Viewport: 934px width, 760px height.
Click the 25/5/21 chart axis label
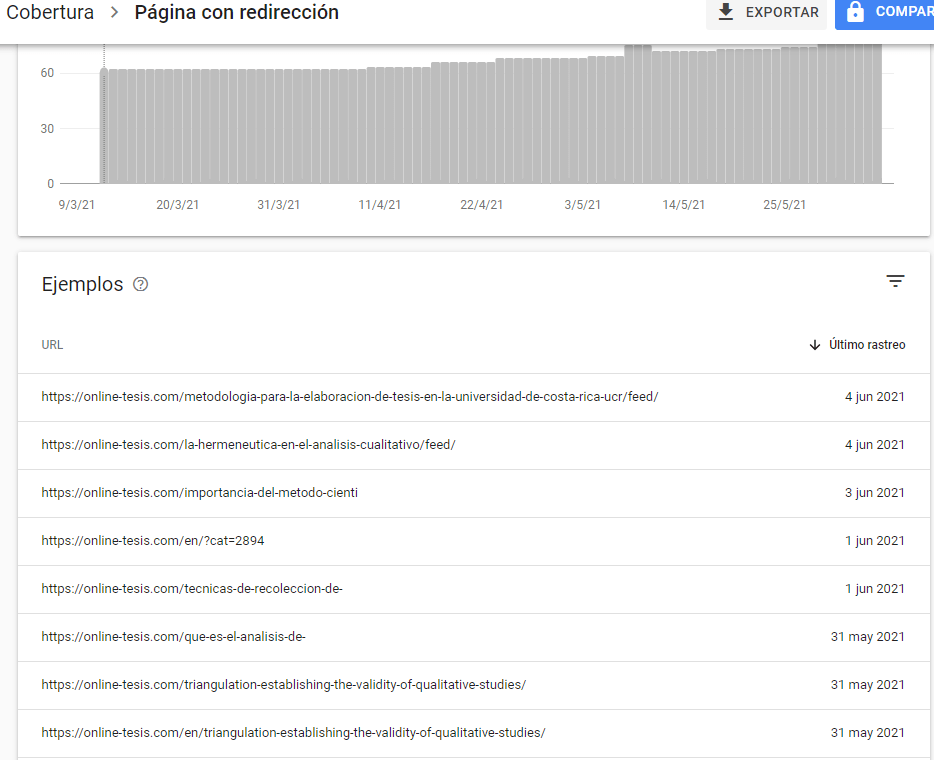click(x=784, y=205)
